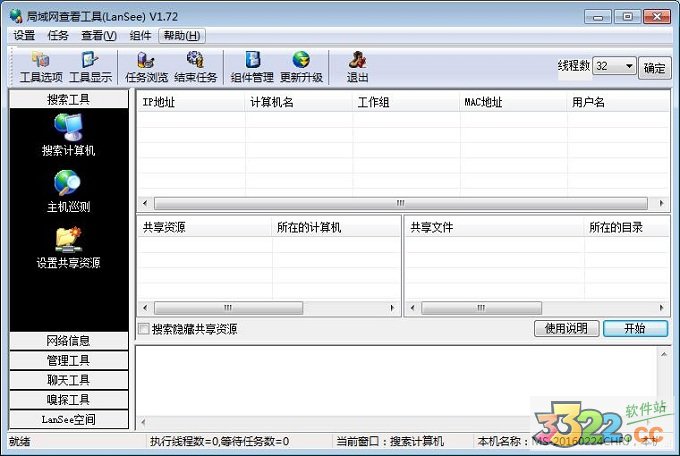The height and width of the screenshot is (456, 680).
Task: Open the 设置 menu
Action: [24, 36]
